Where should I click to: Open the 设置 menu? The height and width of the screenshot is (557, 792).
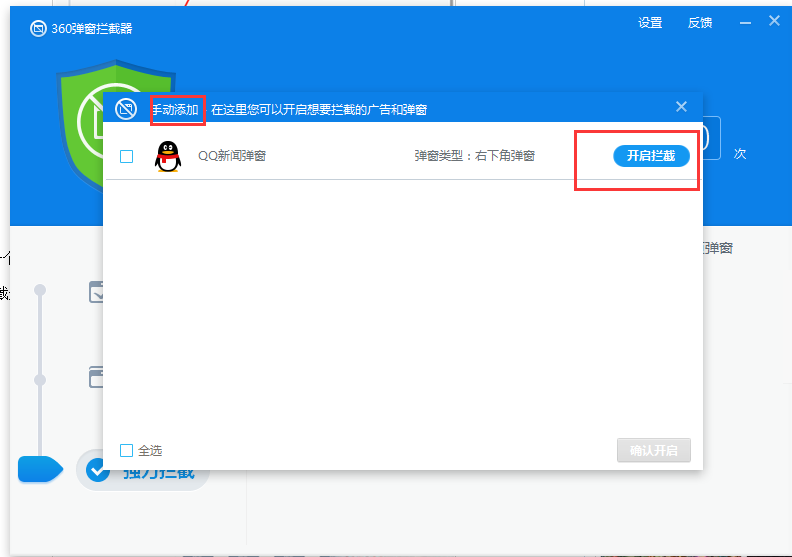coord(650,23)
